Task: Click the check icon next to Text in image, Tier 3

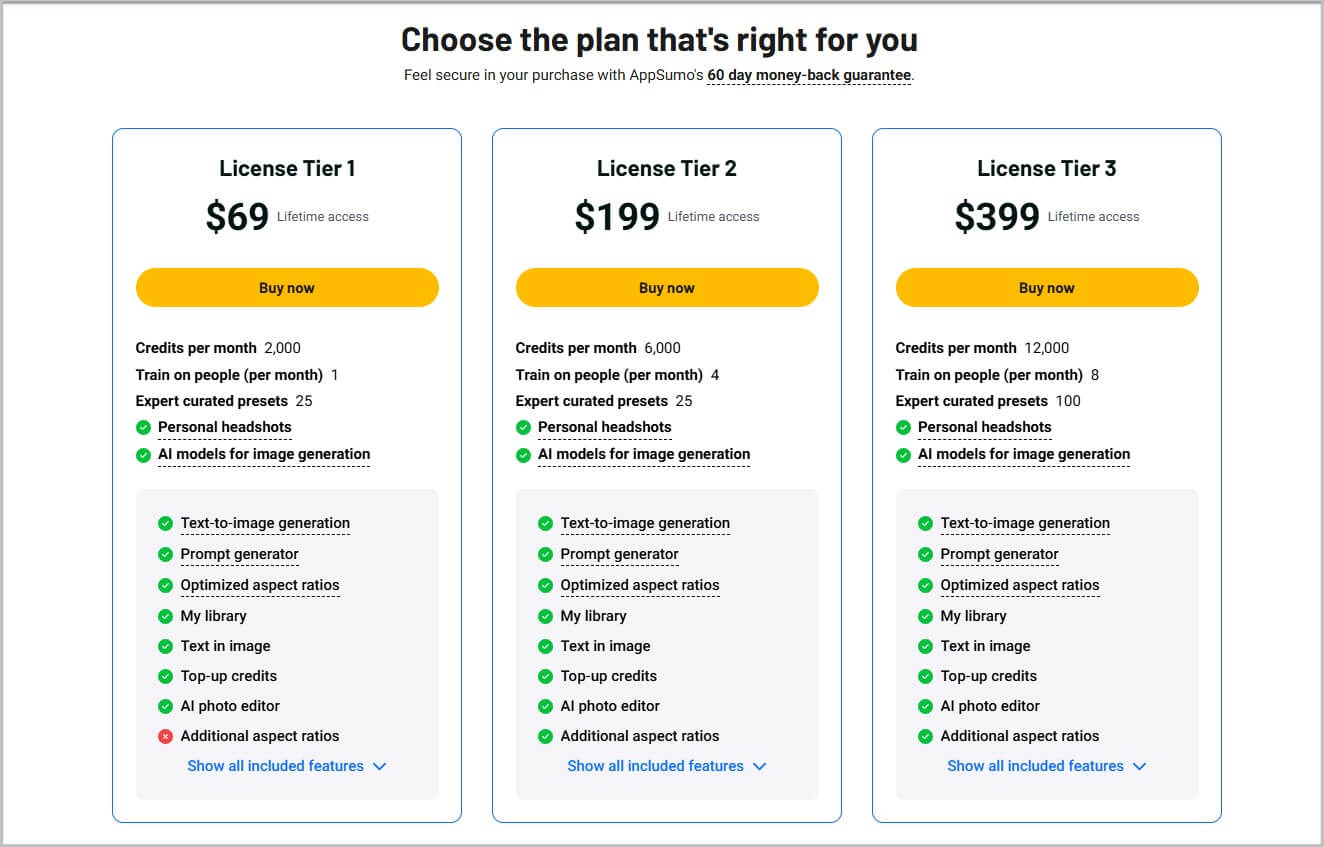Action: tap(926, 646)
